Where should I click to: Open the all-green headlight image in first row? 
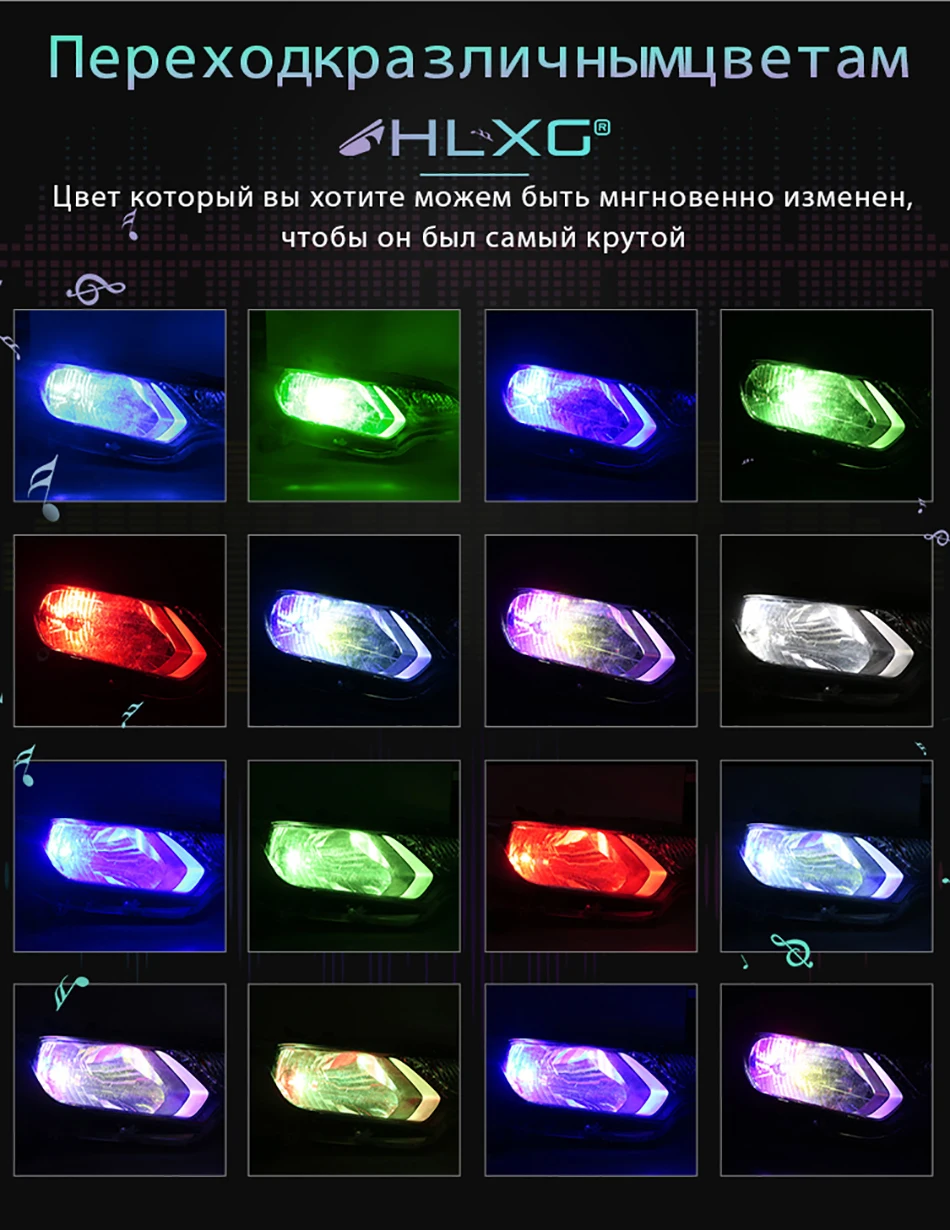coord(354,405)
